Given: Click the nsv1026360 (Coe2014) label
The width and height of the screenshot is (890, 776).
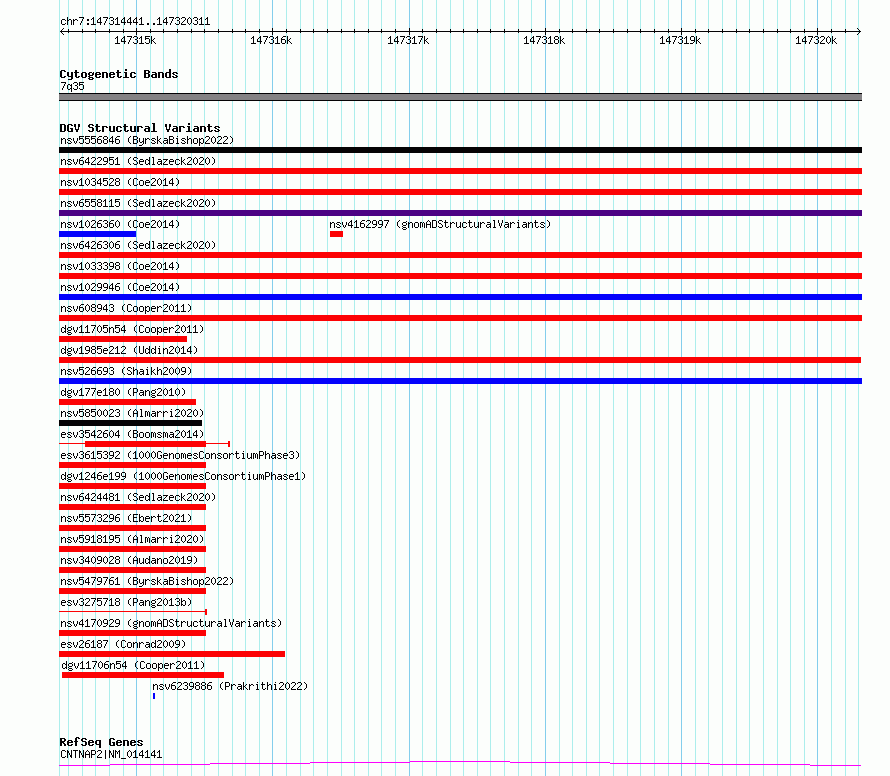Looking at the screenshot, I should 120,224.
